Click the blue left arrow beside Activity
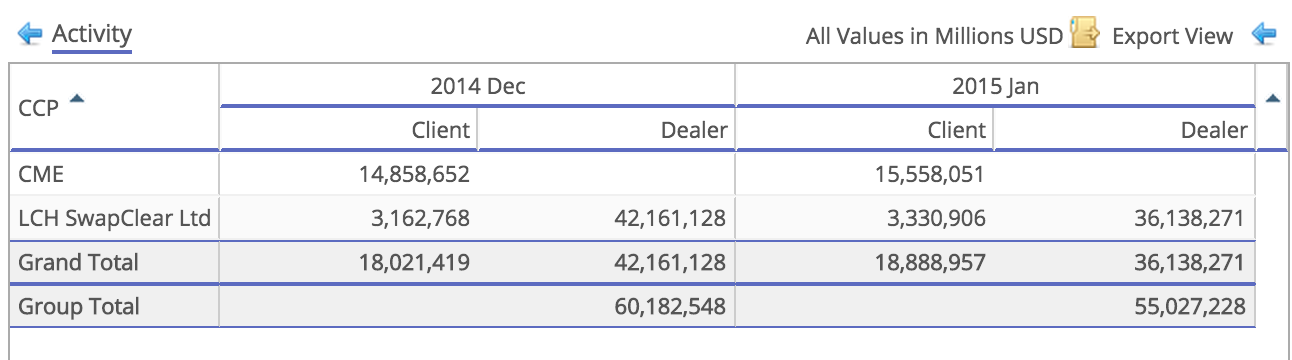1292x360 pixels. click(30, 35)
